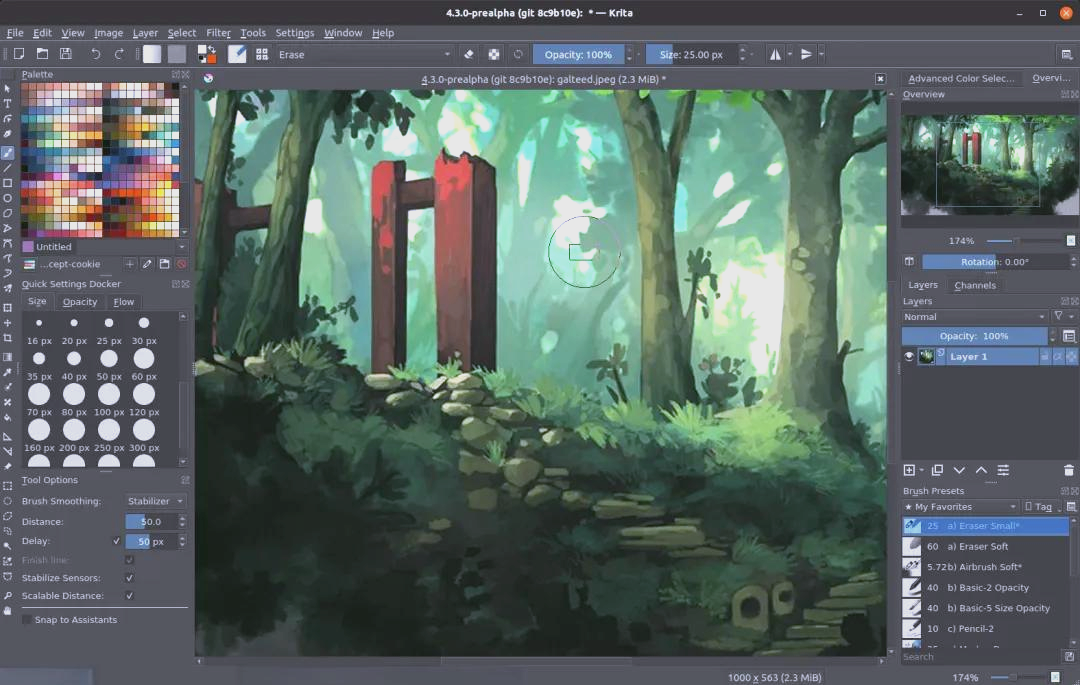Screen dimensions: 1080x685
Task: Hide Layer 1 using the eye icon
Action: point(909,356)
